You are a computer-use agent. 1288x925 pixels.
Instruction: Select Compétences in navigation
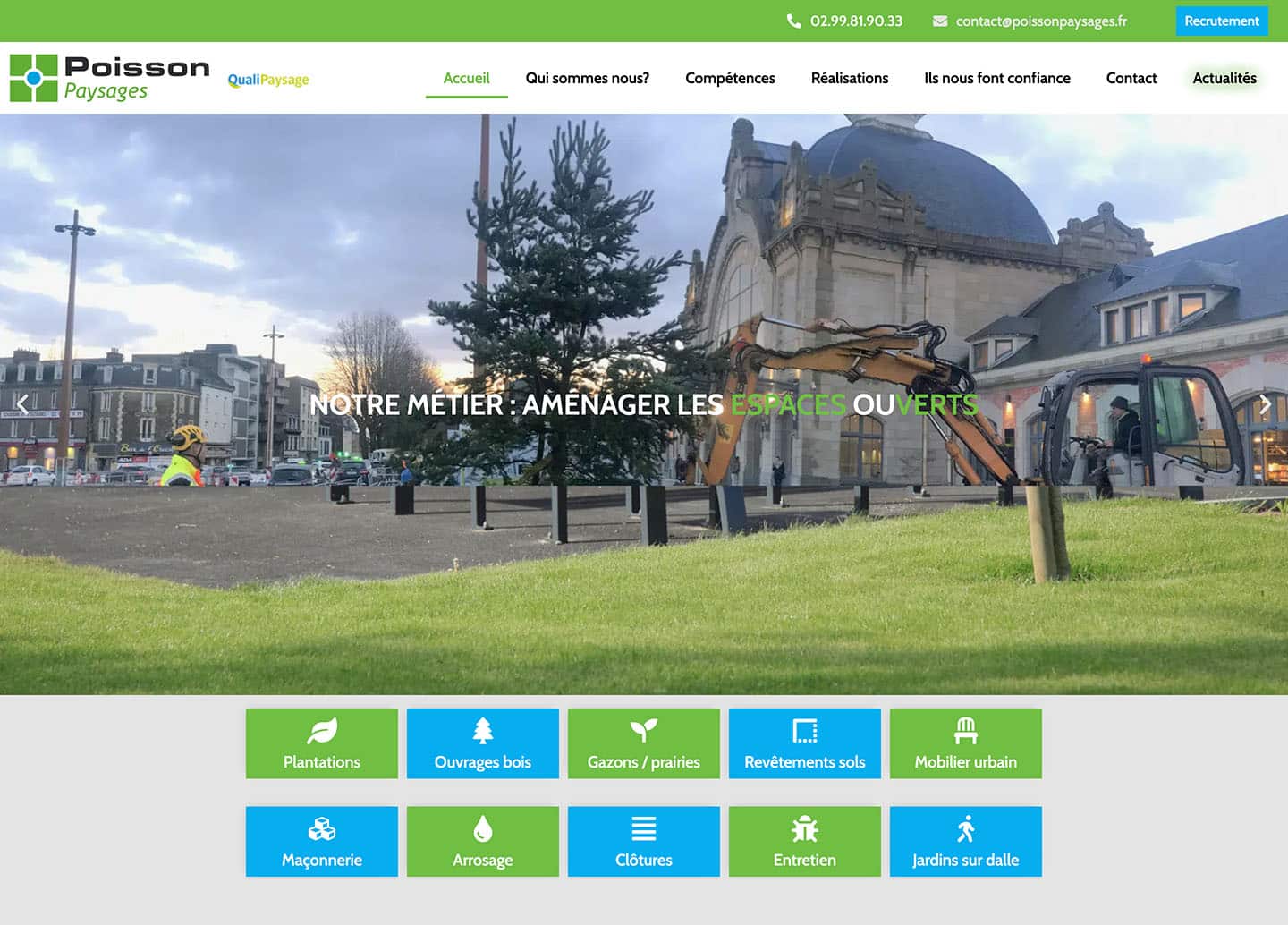click(x=730, y=78)
